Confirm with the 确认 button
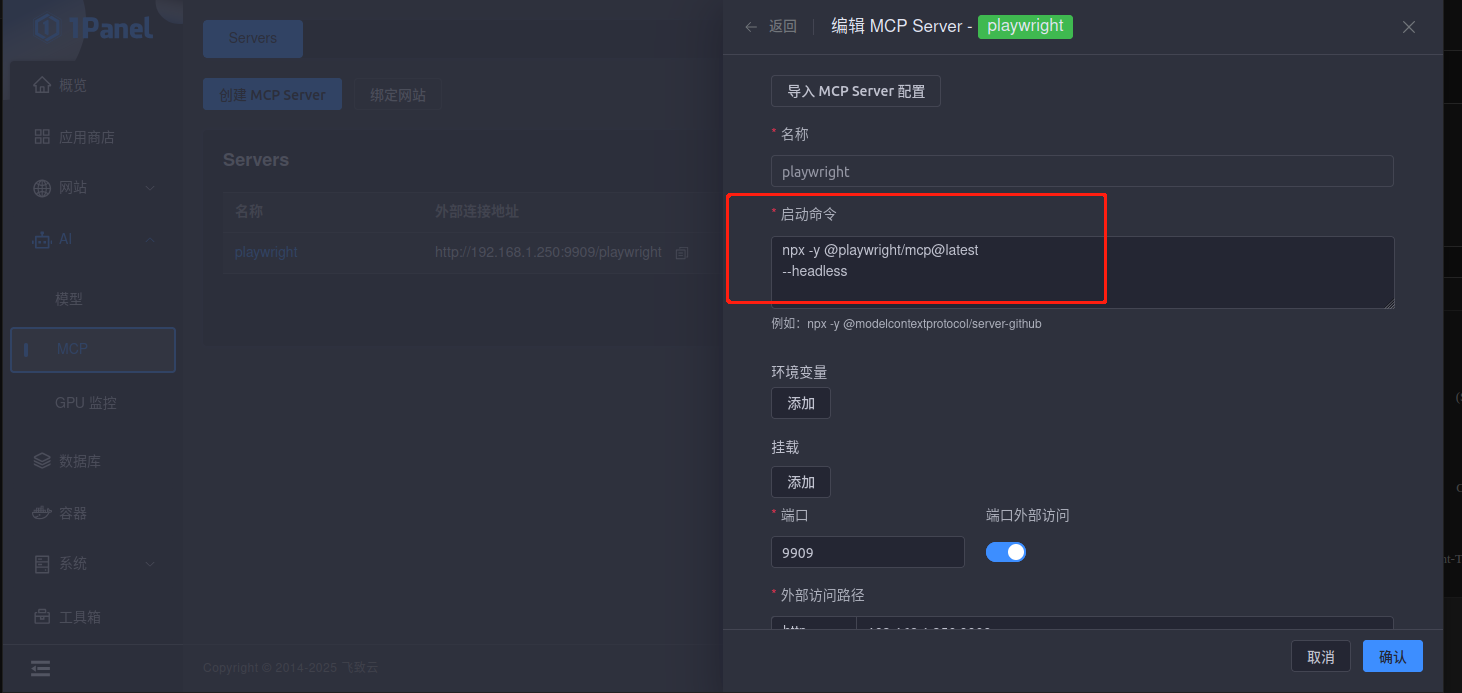 (1392, 657)
